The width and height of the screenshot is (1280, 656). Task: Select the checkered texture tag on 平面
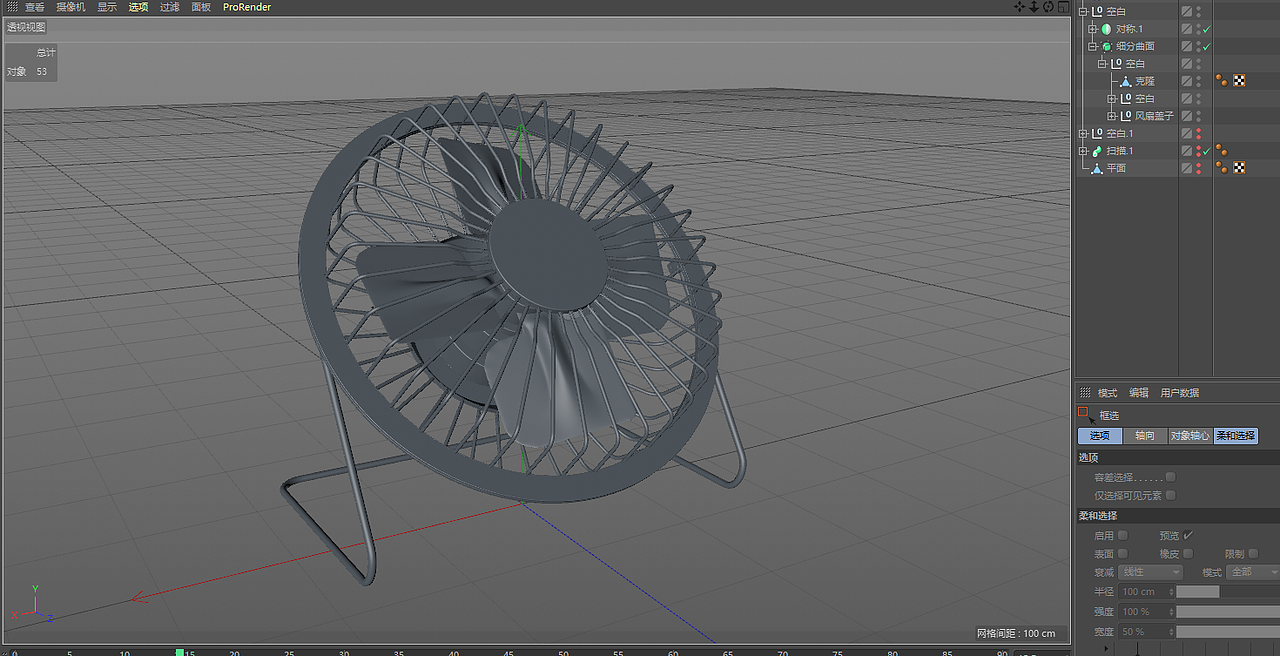point(1239,168)
